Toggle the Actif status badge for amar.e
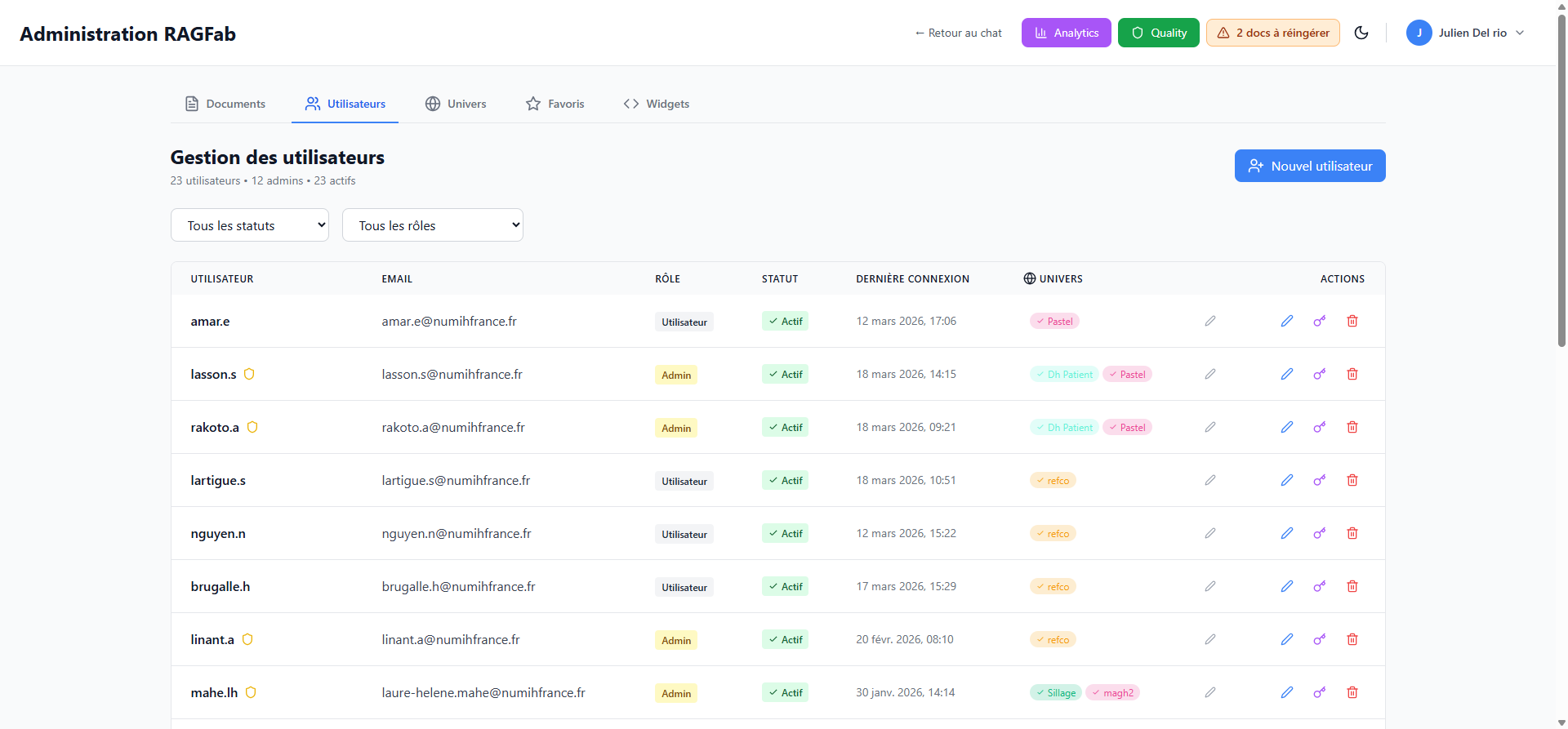This screenshot has width=1568, height=729. tap(785, 321)
